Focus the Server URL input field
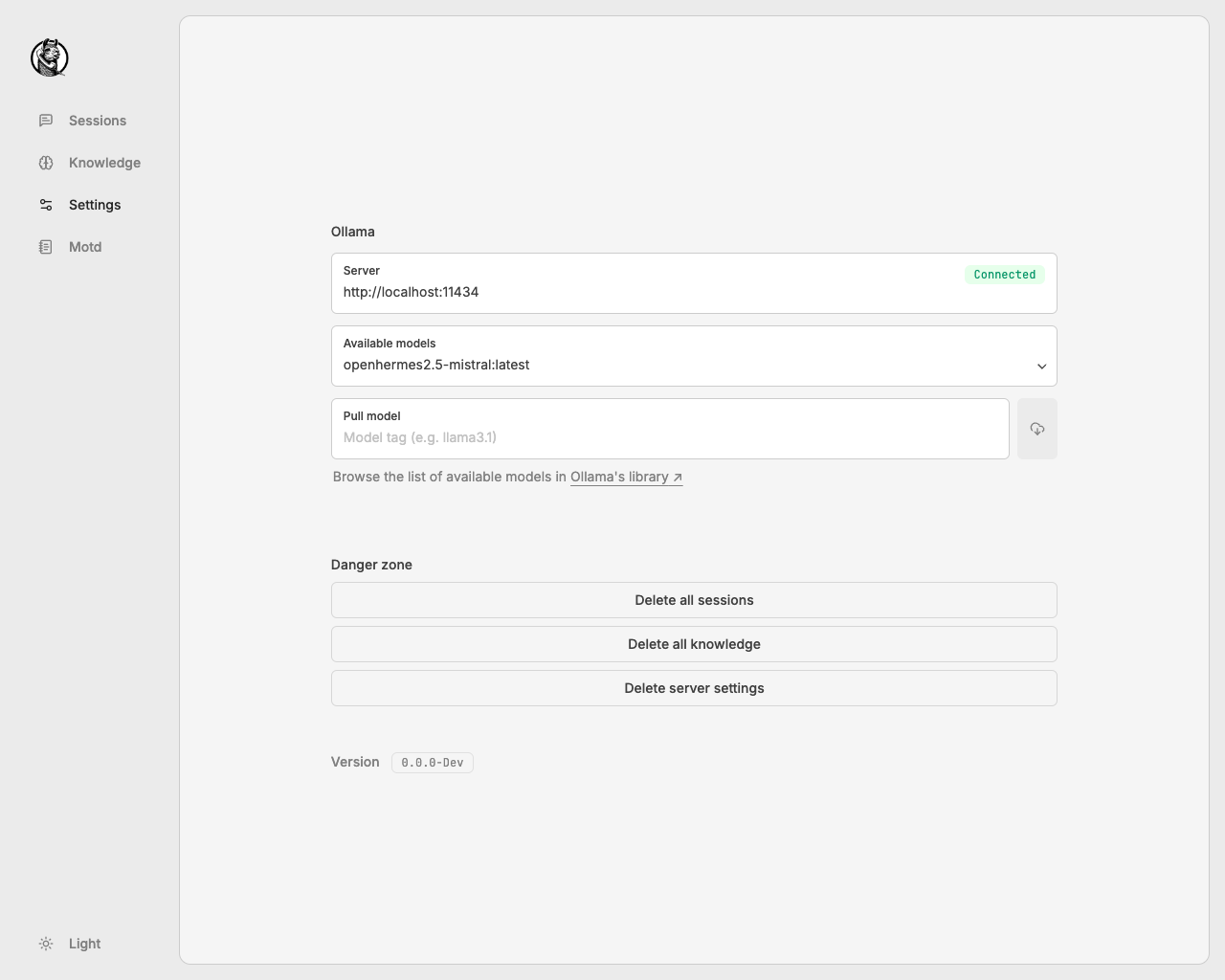The width and height of the screenshot is (1225, 980). tap(694, 283)
